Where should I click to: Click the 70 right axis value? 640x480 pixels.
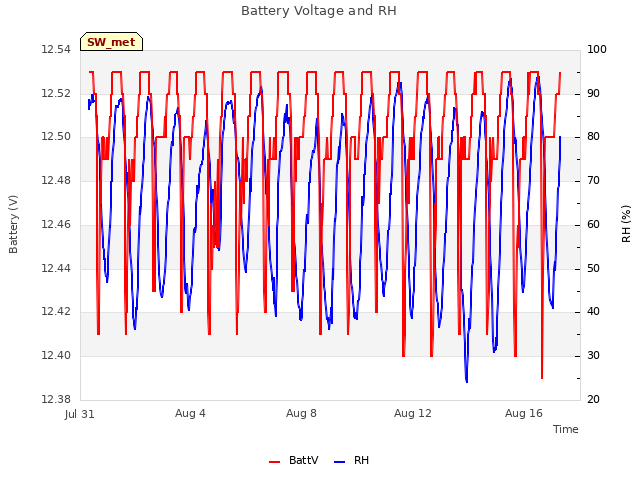tap(593, 180)
